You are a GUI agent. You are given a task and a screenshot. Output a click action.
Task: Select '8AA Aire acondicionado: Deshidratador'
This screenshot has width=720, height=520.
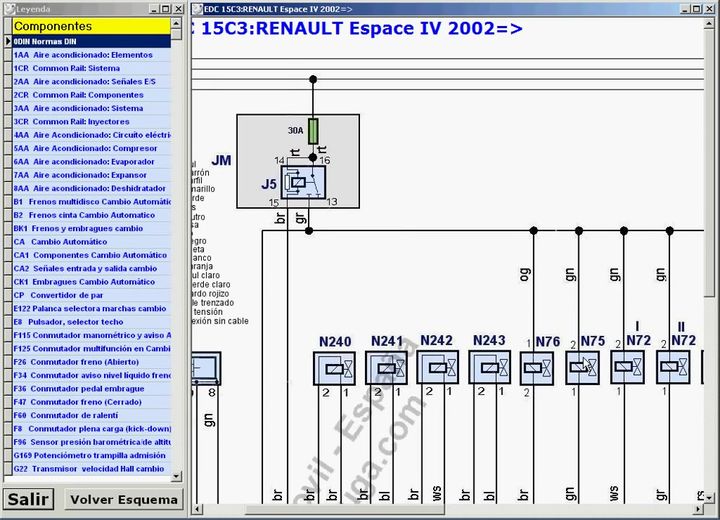click(91, 188)
